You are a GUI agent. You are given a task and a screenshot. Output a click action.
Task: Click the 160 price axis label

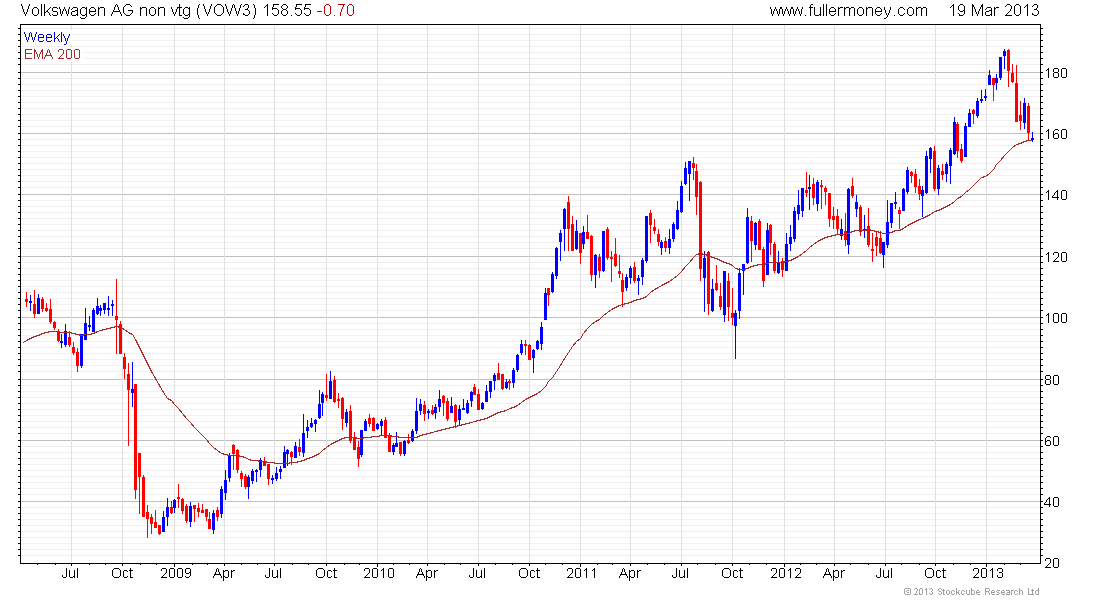click(1056, 134)
